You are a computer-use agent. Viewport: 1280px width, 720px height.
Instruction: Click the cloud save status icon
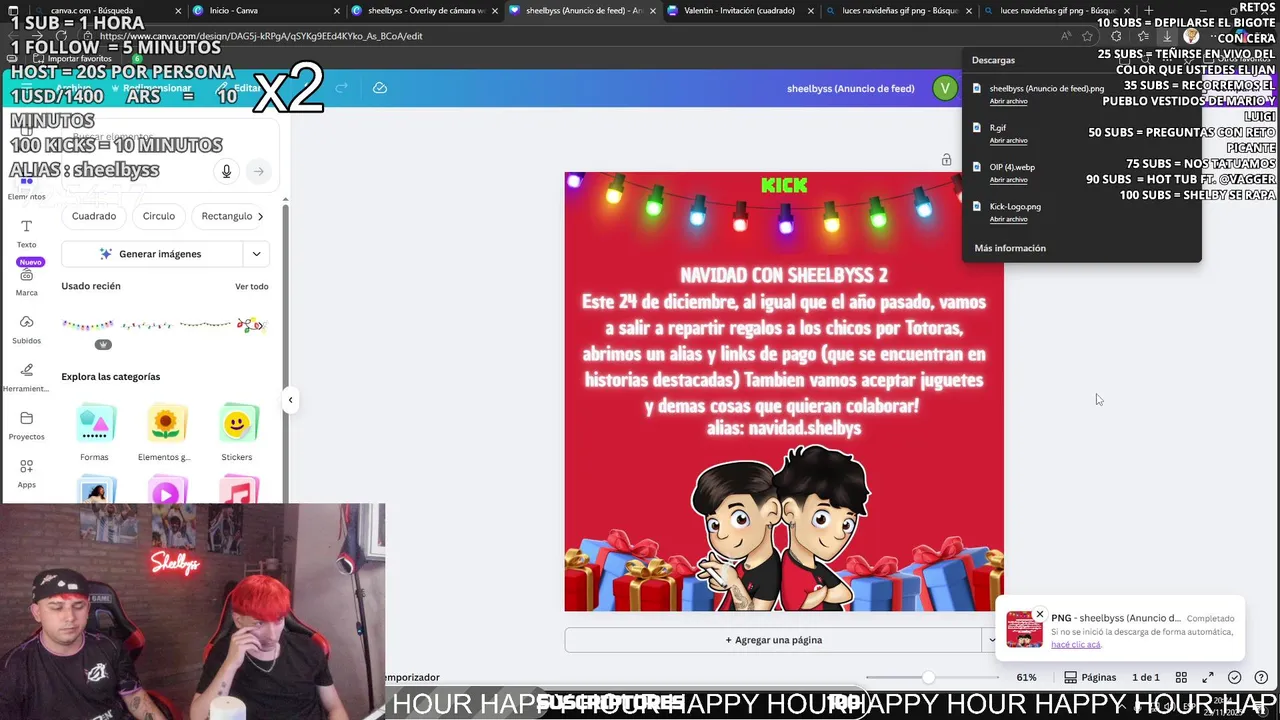(380, 88)
